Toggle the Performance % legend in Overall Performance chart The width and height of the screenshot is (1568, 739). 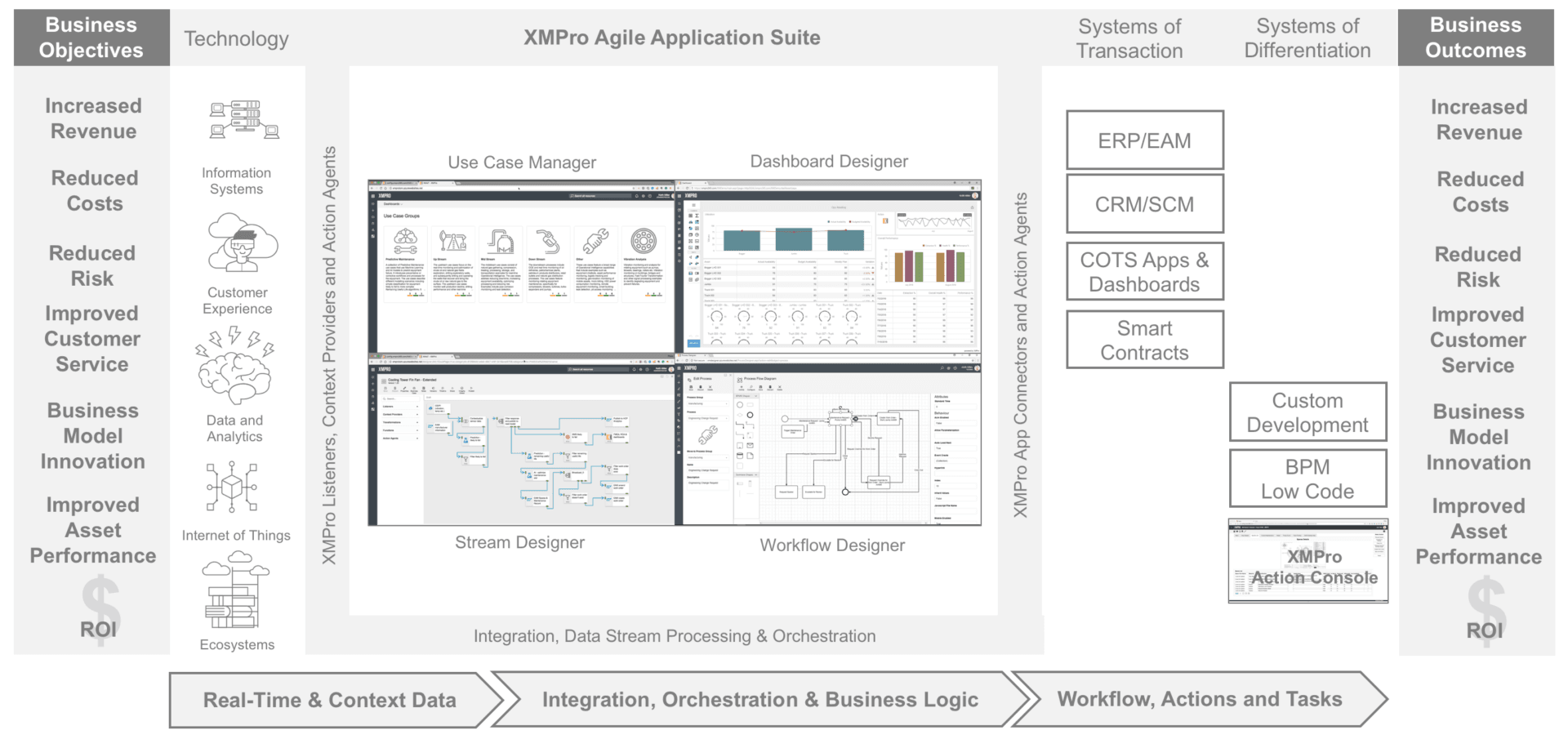click(x=960, y=245)
